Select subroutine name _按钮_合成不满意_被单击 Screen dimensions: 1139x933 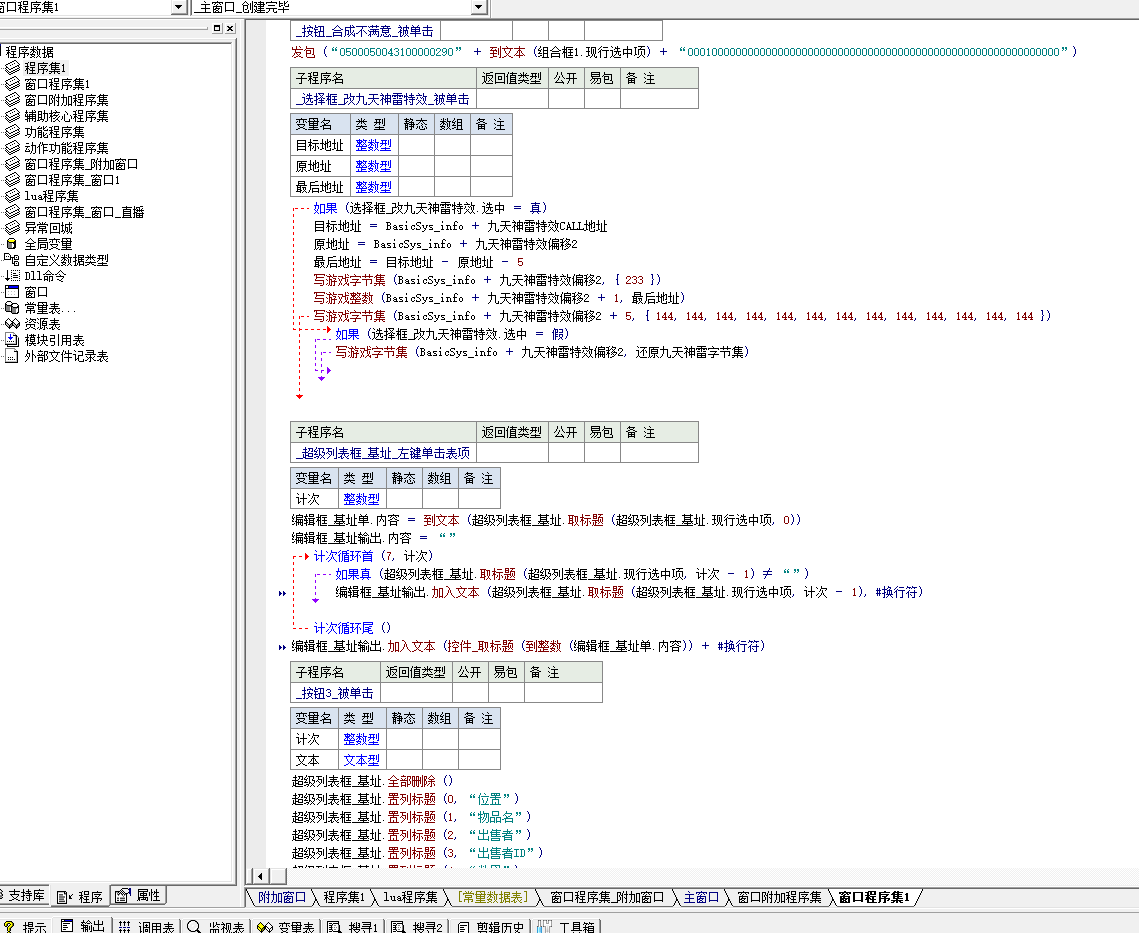coord(365,31)
